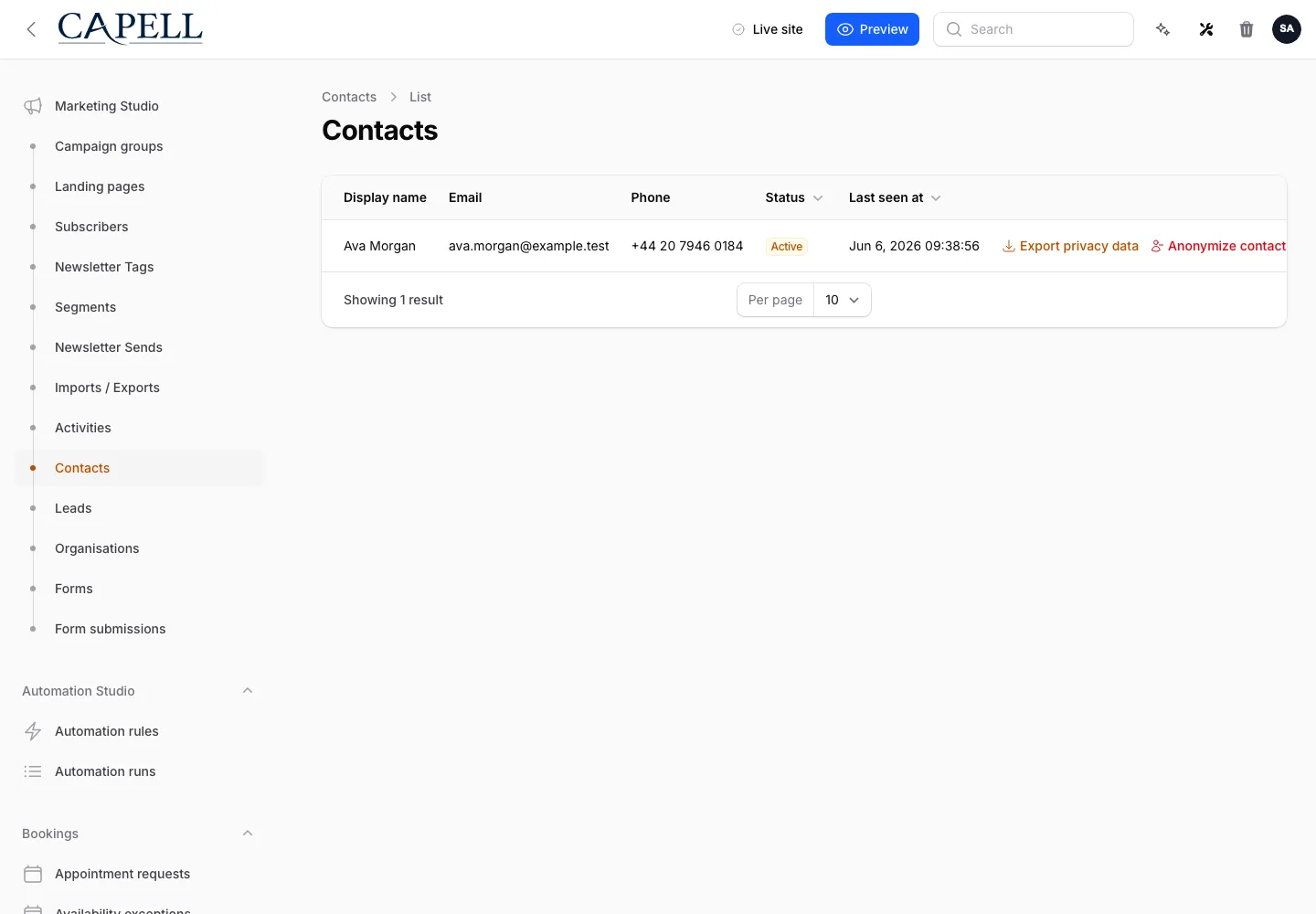Click the Contacts breadcrumb link
Screen dimensions: 1316x914
coord(349,97)
